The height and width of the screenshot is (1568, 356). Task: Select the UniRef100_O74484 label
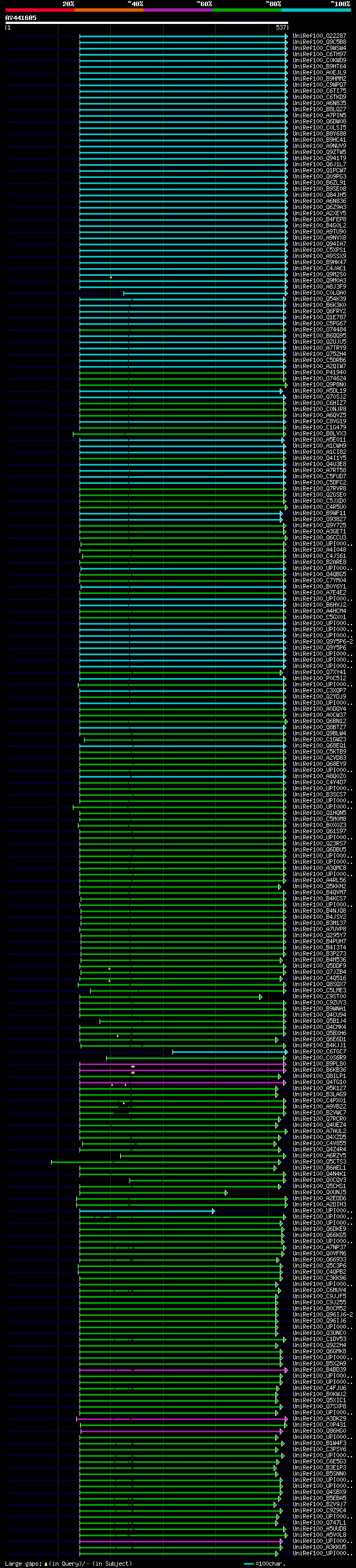(x=319, y=329)
